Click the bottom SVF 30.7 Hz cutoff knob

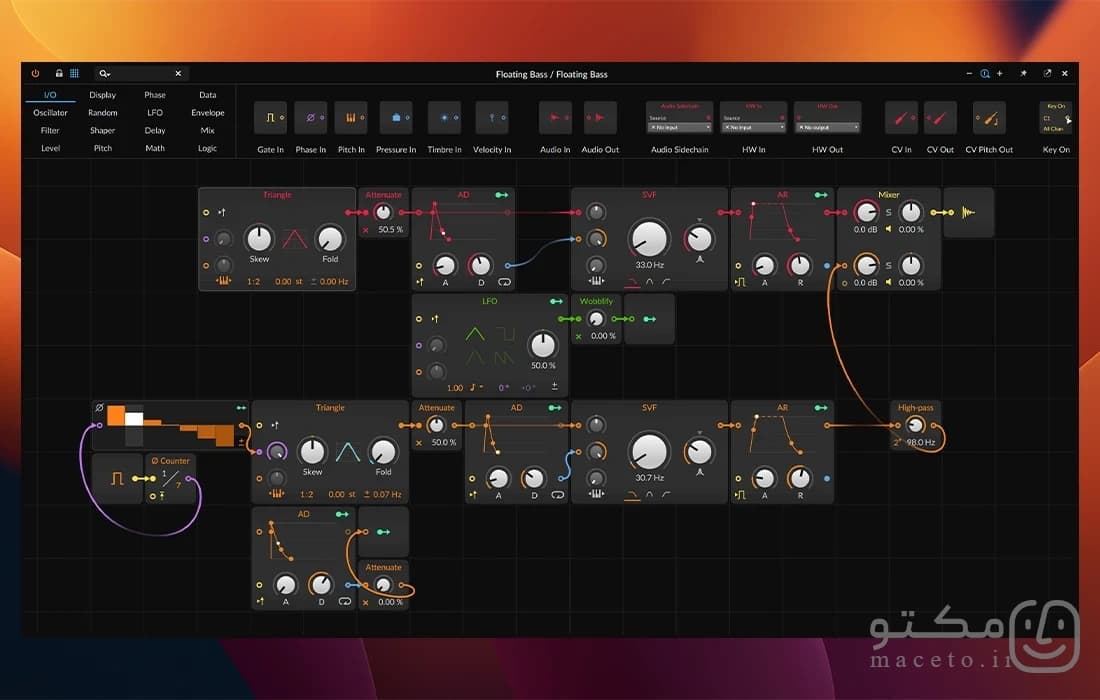point(649,452)
